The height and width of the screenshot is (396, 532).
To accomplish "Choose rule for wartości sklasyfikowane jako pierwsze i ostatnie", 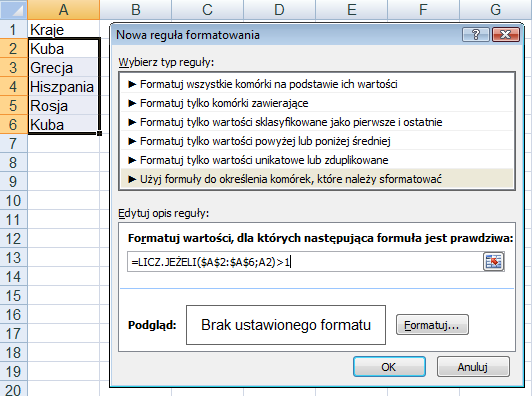I will tap(317, 122).
